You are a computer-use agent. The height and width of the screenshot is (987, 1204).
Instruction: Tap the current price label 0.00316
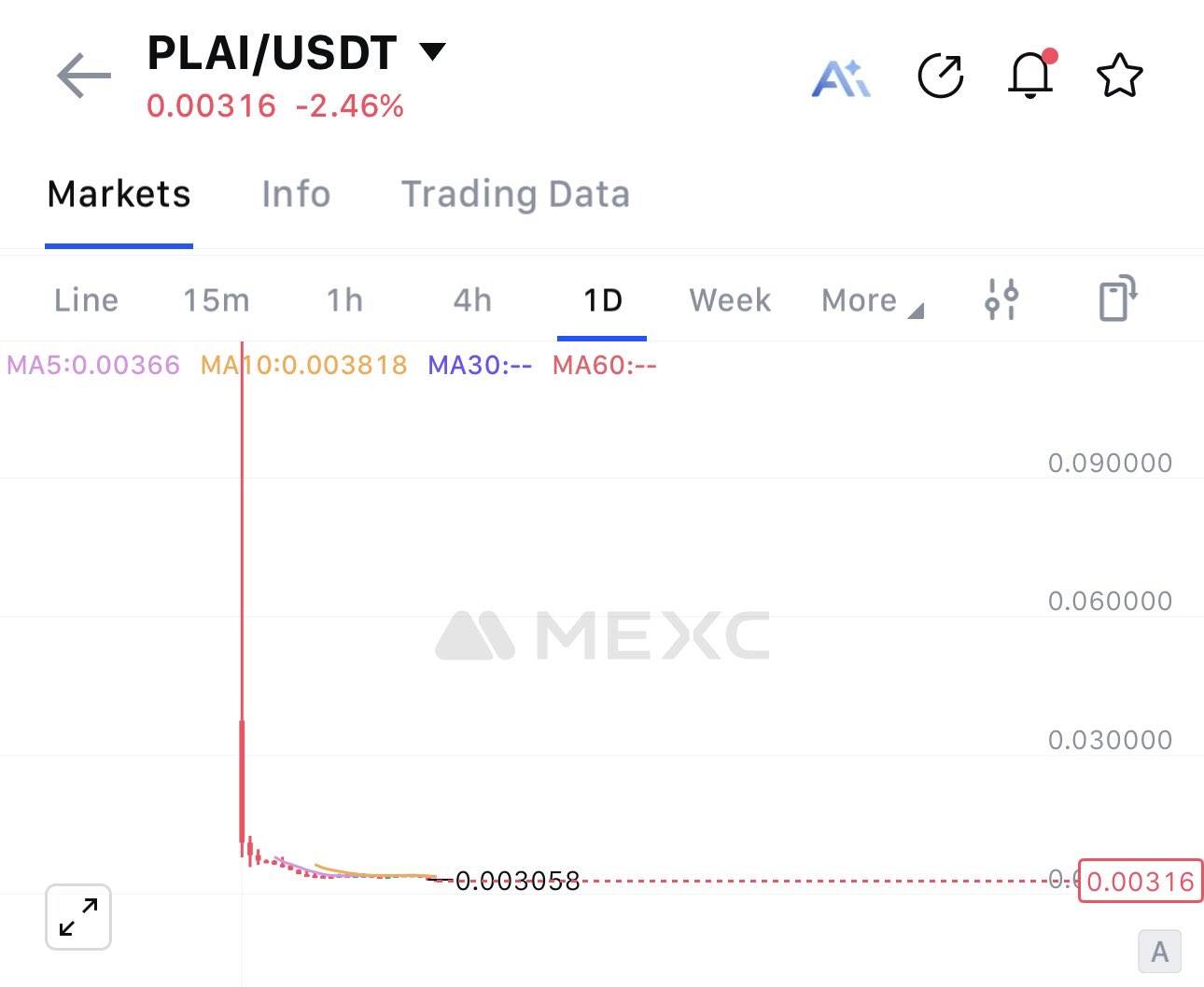pos(1140,882)
